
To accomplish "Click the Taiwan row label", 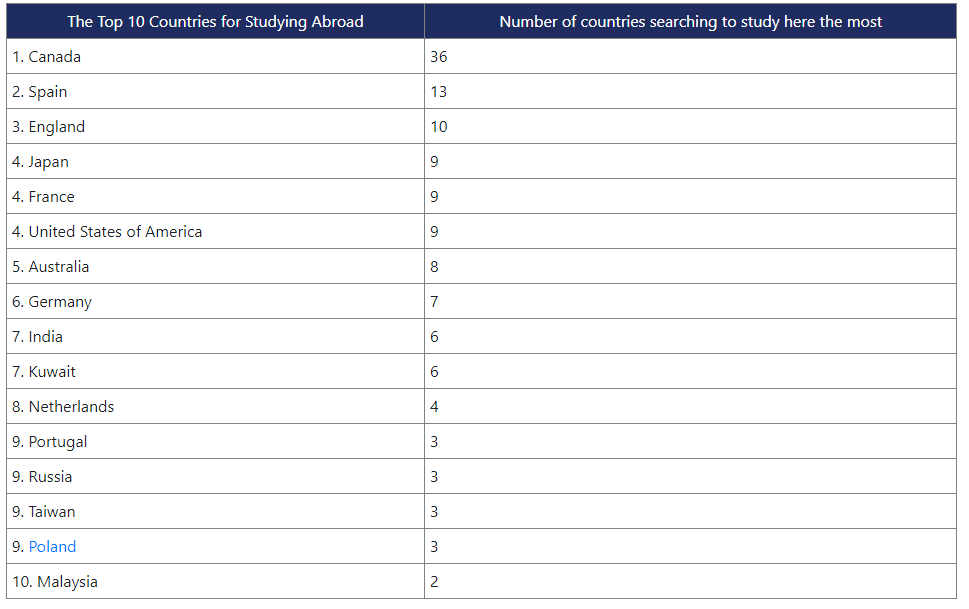I will point(44,511).
